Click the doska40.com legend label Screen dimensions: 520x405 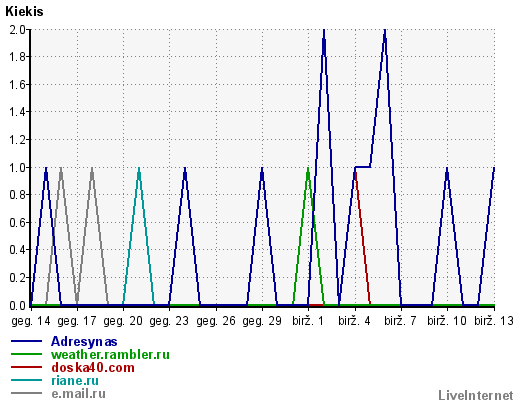[x=93, y=368]
